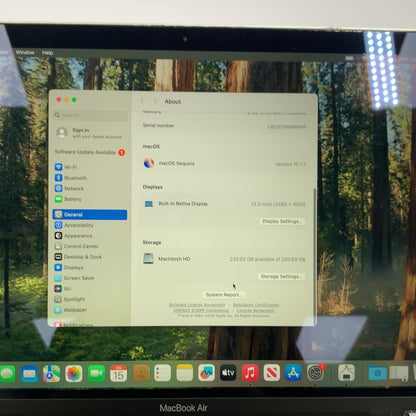This screenshot has width=416, height=416.
Task: Open the System Report button
Action: pos(224,295)
